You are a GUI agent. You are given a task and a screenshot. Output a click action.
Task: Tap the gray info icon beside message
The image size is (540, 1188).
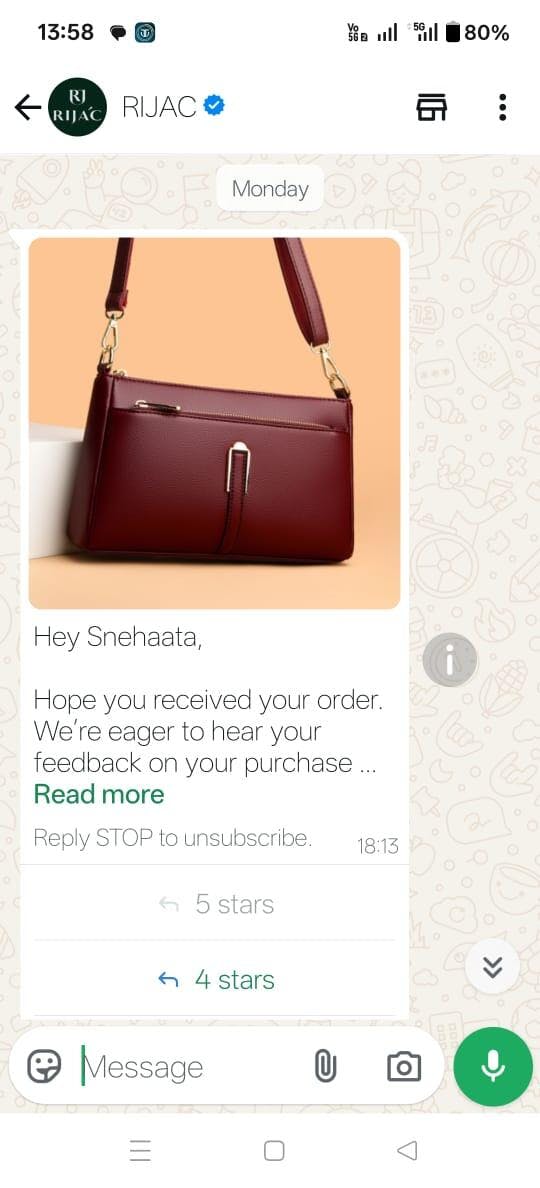click(450, 660)
